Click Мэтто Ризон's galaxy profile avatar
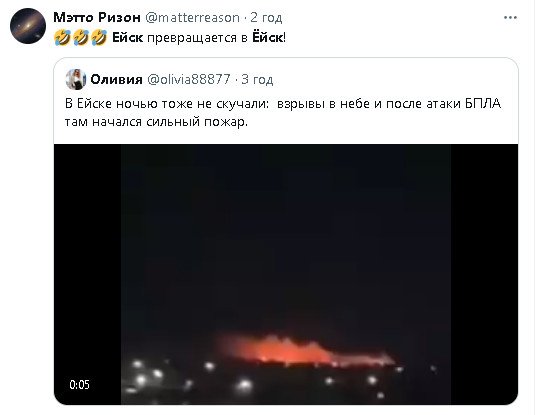The image size is (549, 415). click(x=28, y=26)
